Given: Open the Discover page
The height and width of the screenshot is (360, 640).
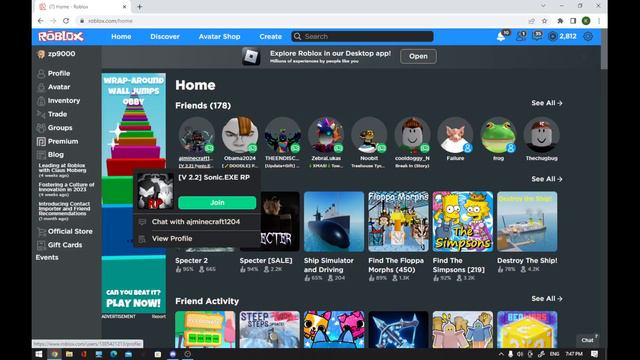Looking at the screenshot, I should pos(165,36).
